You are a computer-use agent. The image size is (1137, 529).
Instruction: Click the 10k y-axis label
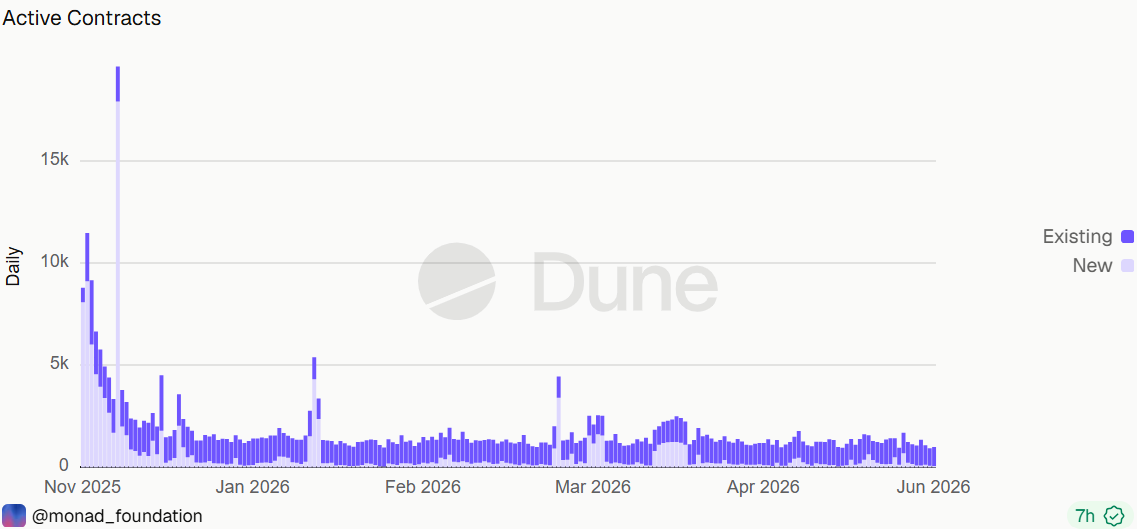[54, 262]
